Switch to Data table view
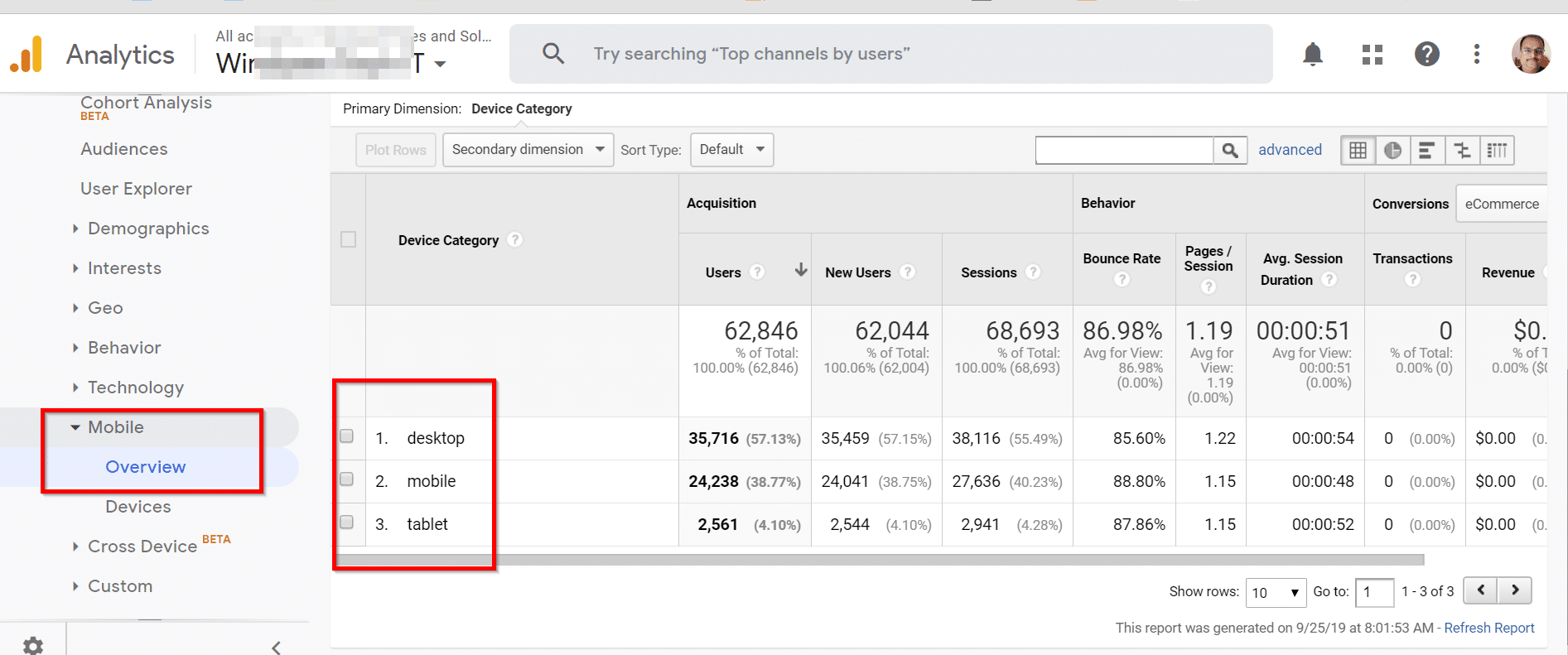This screenshot has height=655, width=1568. pyautogui.click(x=1358, y=150)
